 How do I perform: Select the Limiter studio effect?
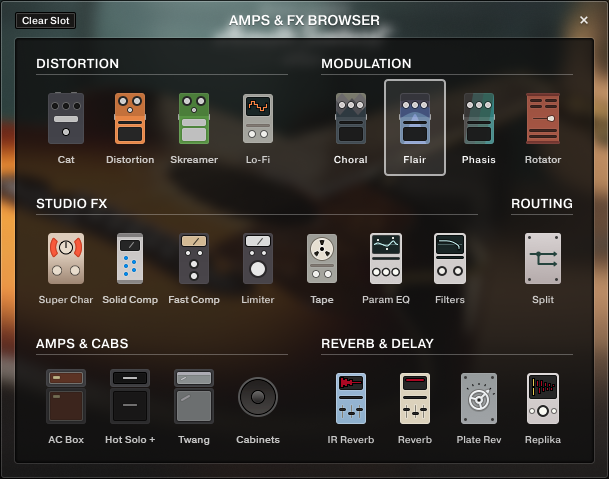(x=258, y=260)
